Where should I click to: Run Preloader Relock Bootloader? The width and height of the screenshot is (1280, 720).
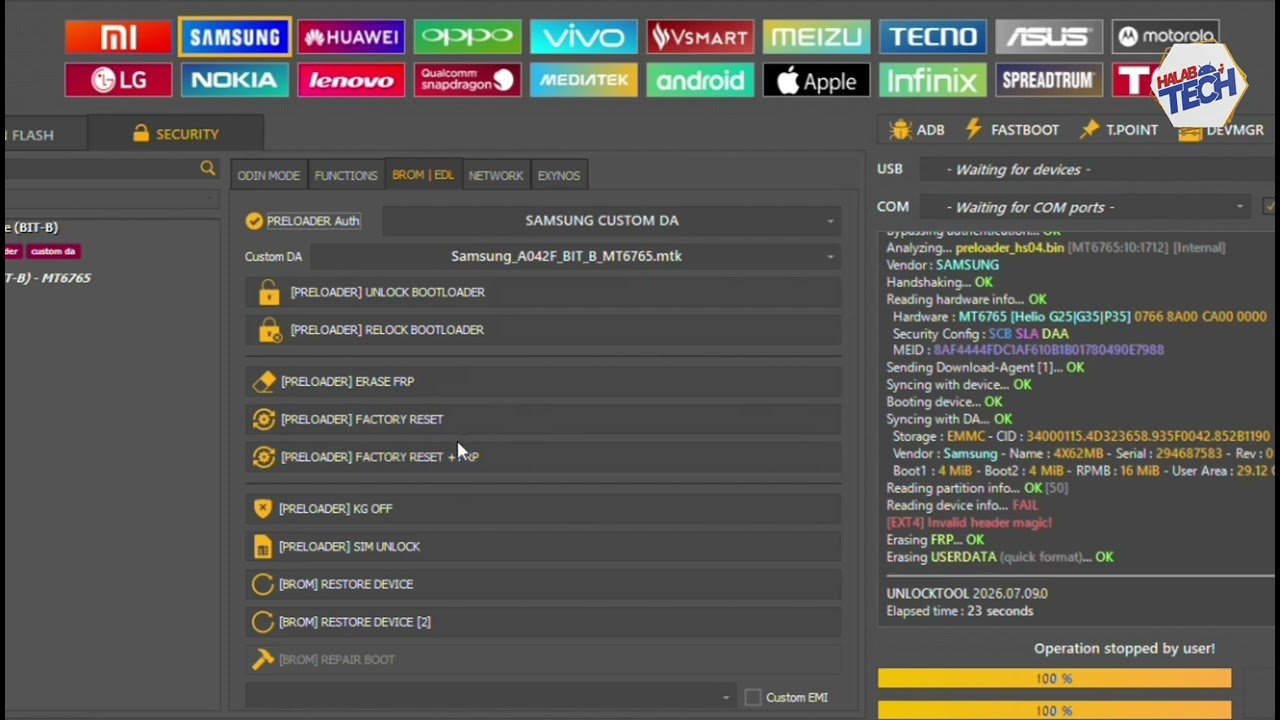click(543, 330)
